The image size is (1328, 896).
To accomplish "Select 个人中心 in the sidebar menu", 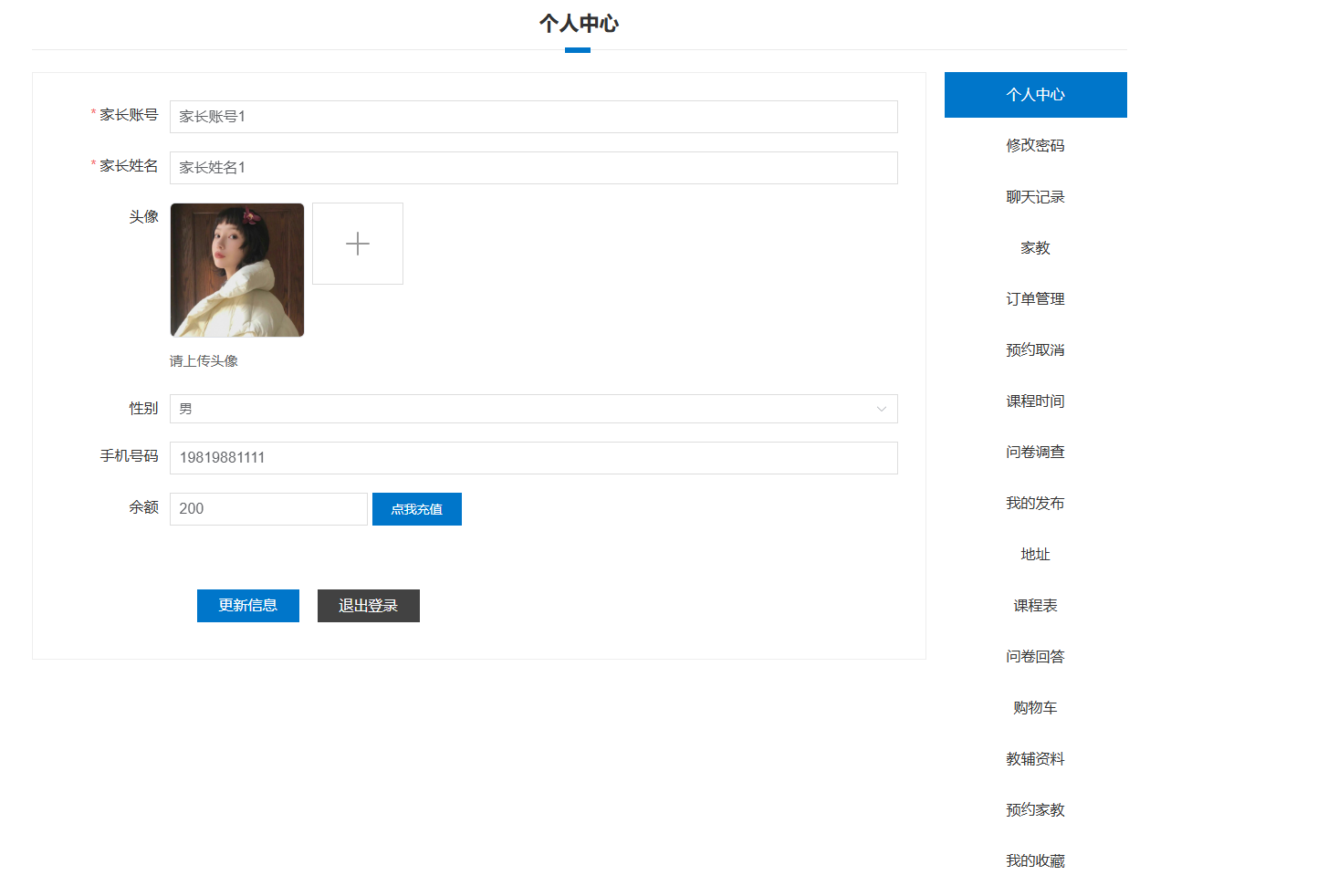I will coord(1035,95).
